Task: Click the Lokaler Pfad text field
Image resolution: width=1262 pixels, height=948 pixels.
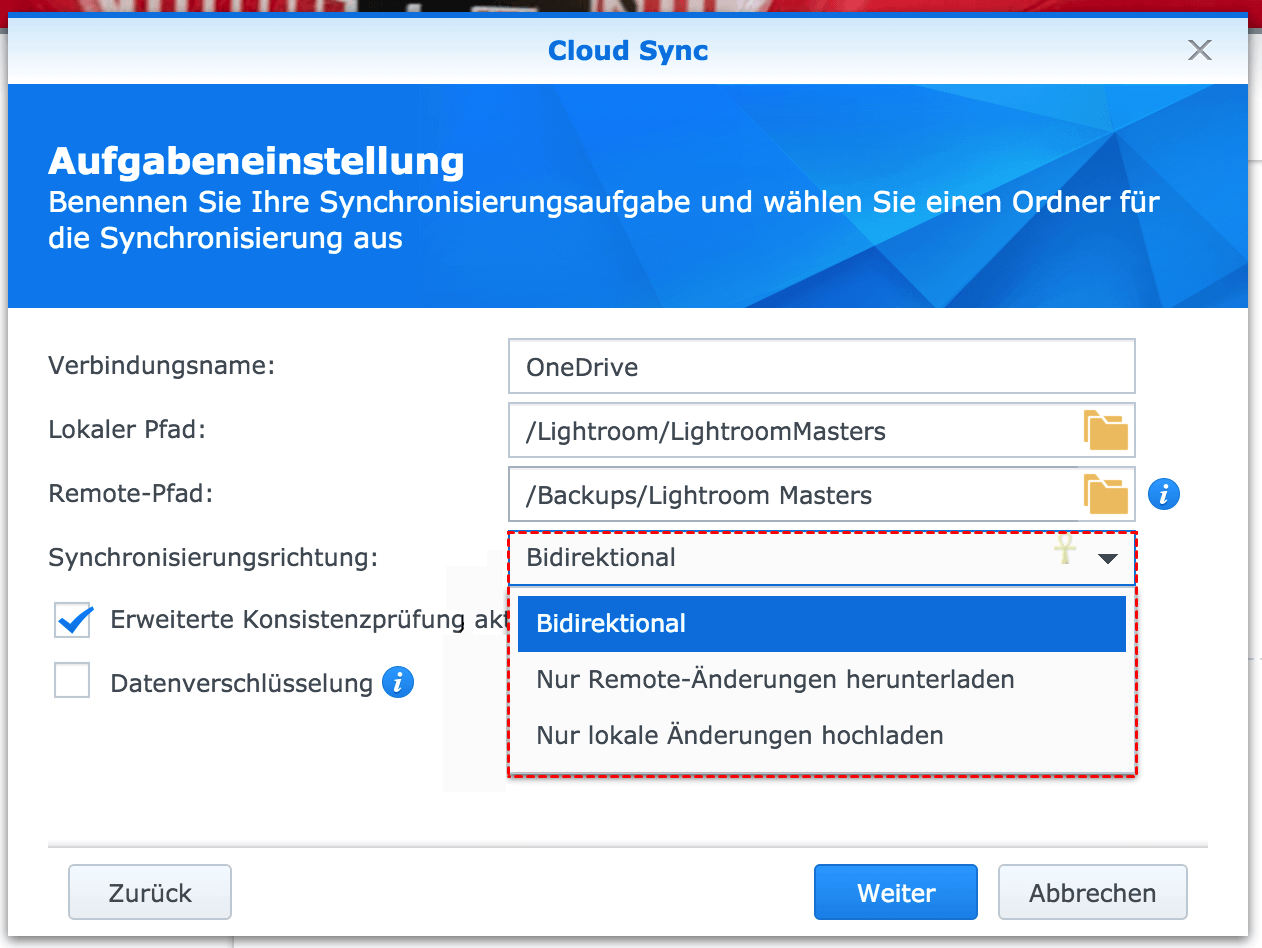Action: point(790,431)
